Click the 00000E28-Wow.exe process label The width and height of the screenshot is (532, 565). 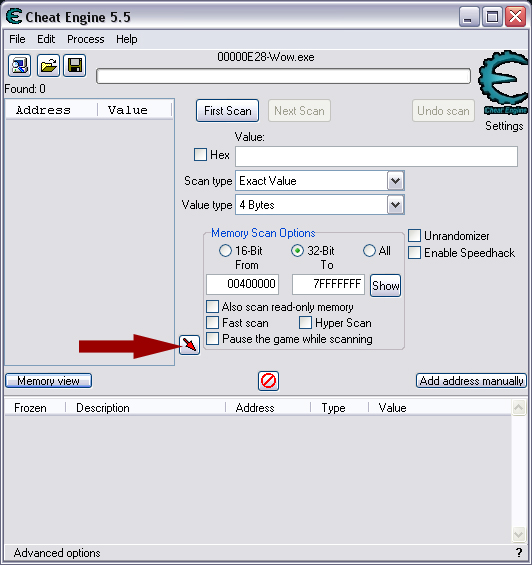tap(266, 57)
